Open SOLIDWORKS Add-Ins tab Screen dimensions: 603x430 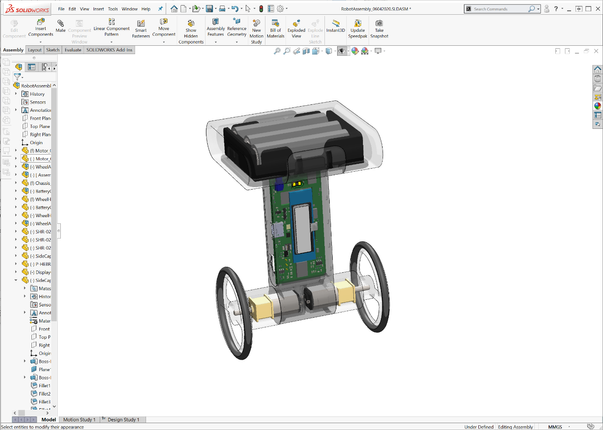[x=109, y=50]
